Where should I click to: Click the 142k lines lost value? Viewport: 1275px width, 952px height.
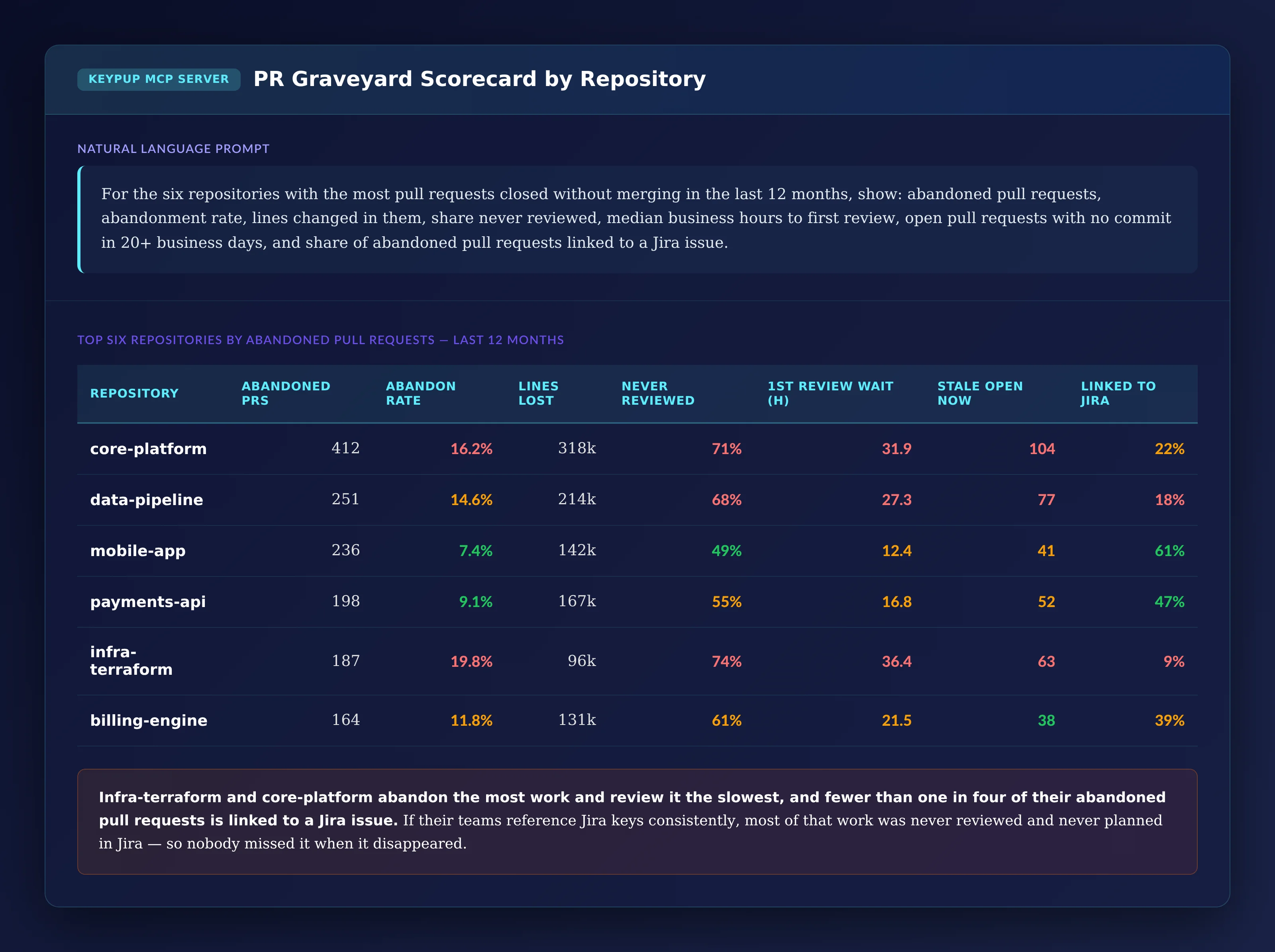coord(577,550)
